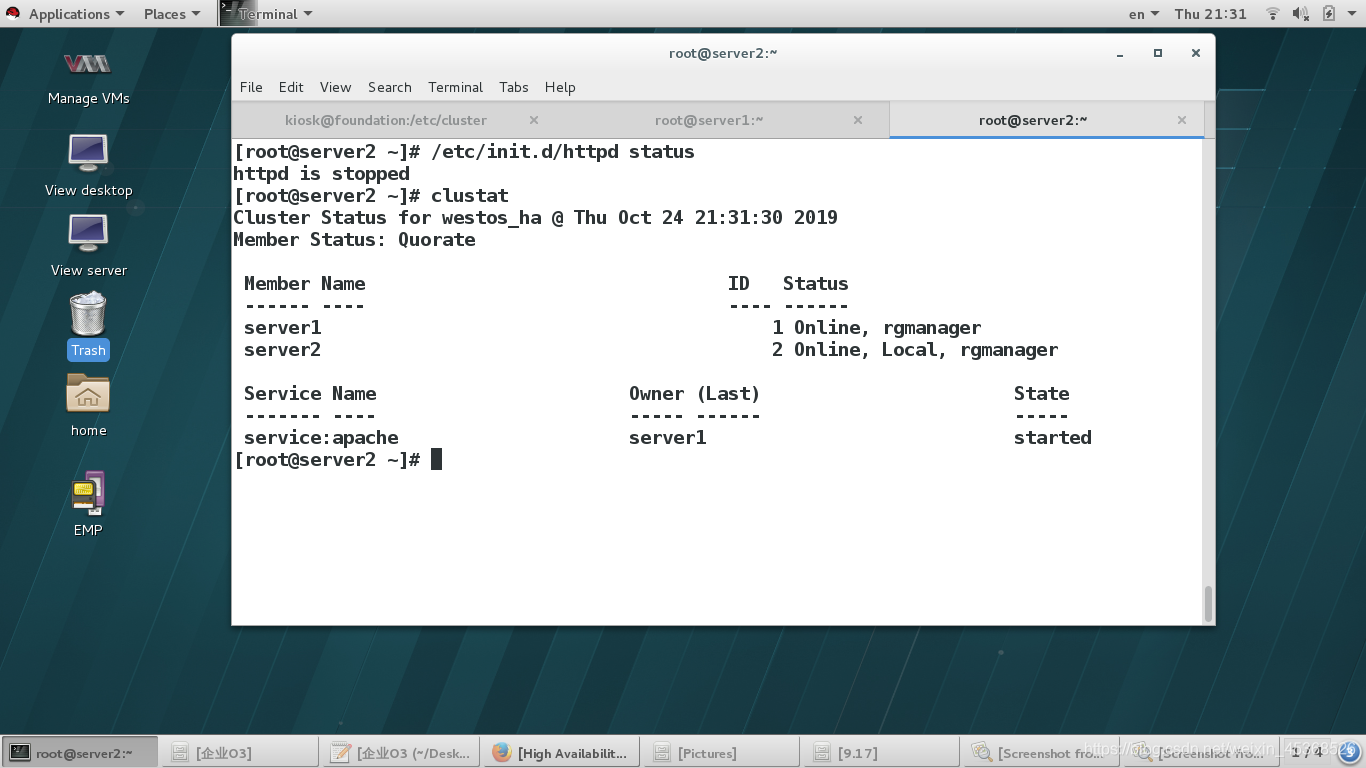The height and width of the screenshot is (768, 1366).
Task: Click the Thu 21:31 clock
Action: [1210, 14]
